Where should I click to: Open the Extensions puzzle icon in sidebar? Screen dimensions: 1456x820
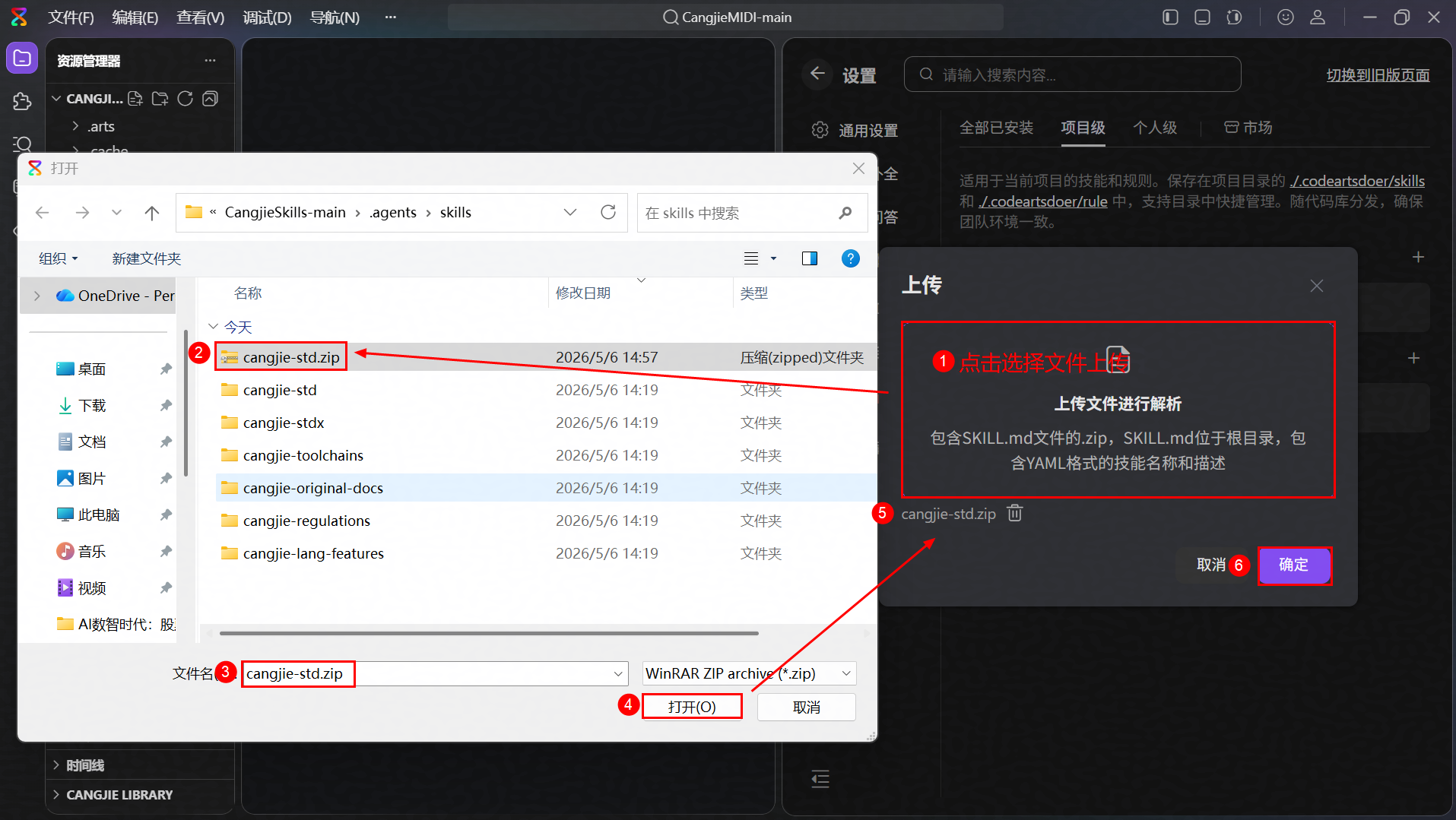coord(22,101)
